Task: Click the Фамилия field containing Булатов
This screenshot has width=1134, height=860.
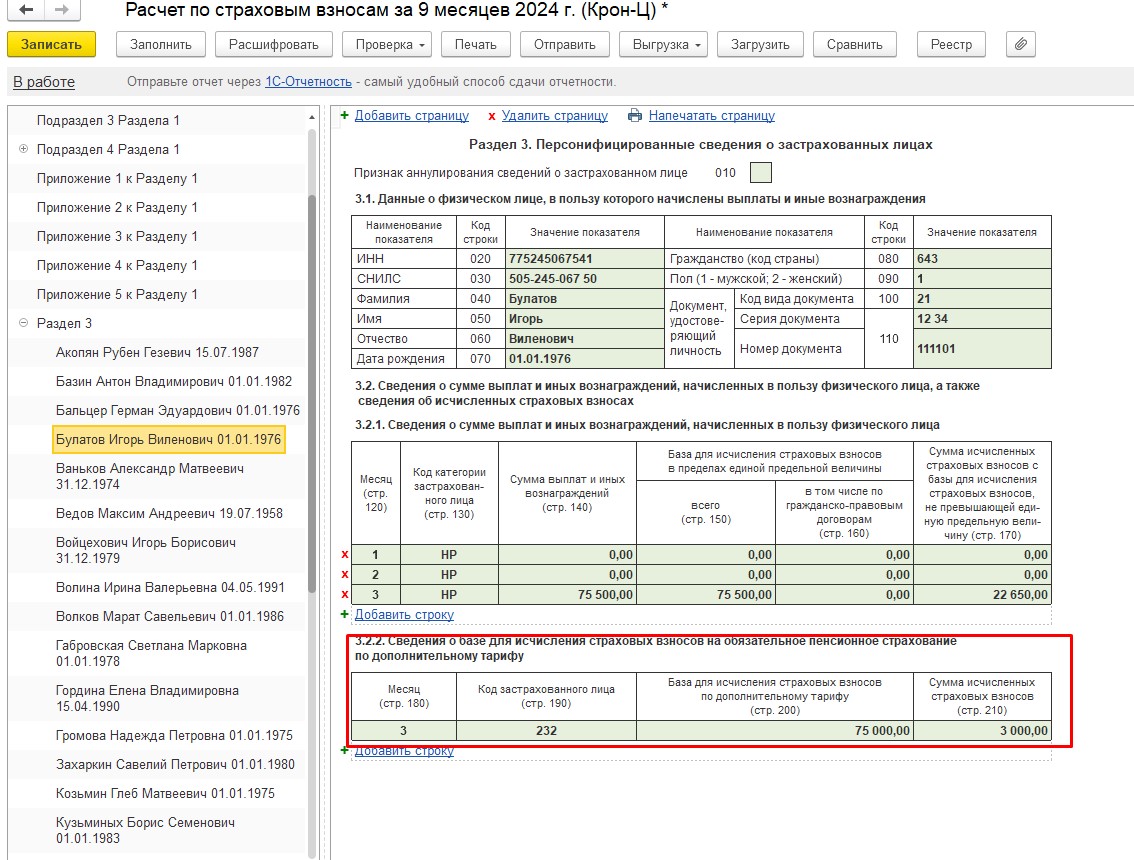Action: pos(584,299)
